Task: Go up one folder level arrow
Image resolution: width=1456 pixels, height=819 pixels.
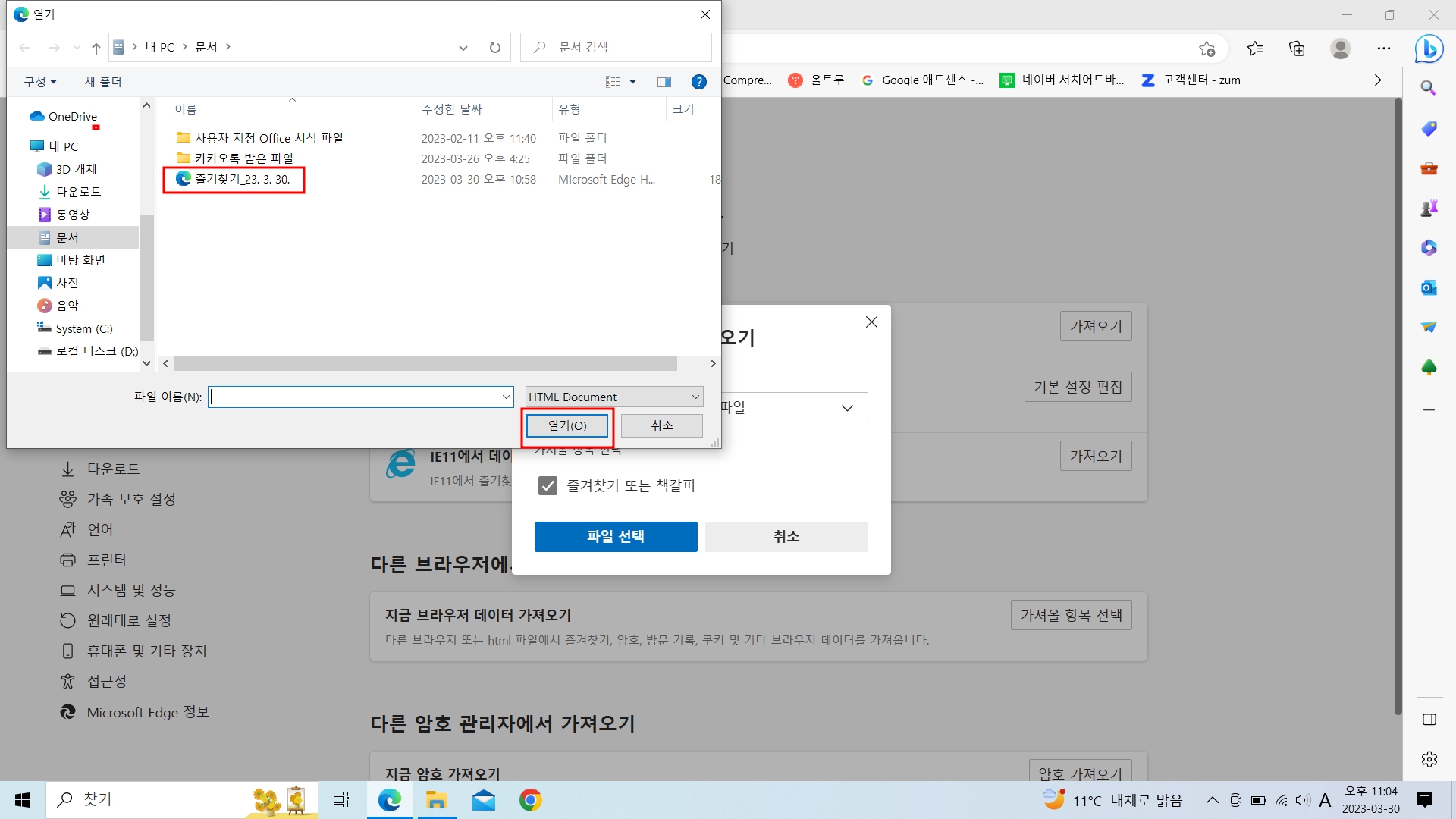Action: pyautogui.click(x=96, y=48)
